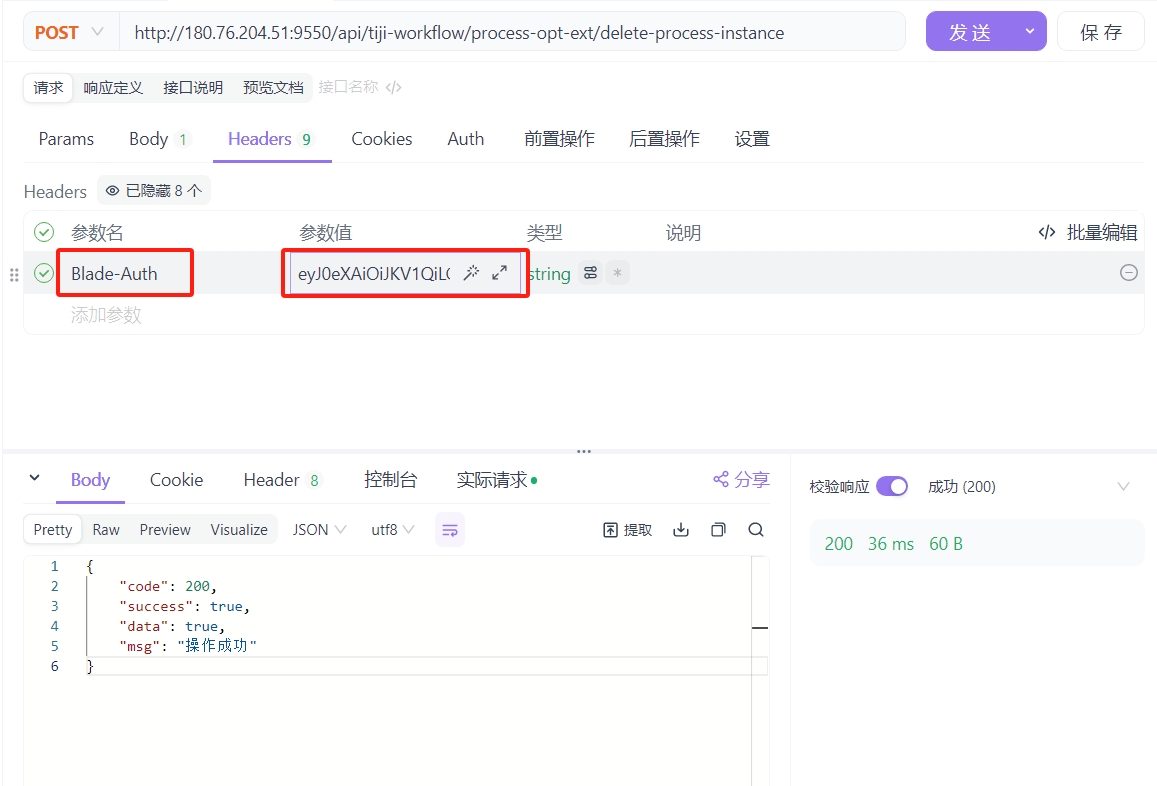Viewport: 1157px width, 786px height.
Task: Uncheck the Blade-Auth header checkbox
Action: [x=44, y=273]
